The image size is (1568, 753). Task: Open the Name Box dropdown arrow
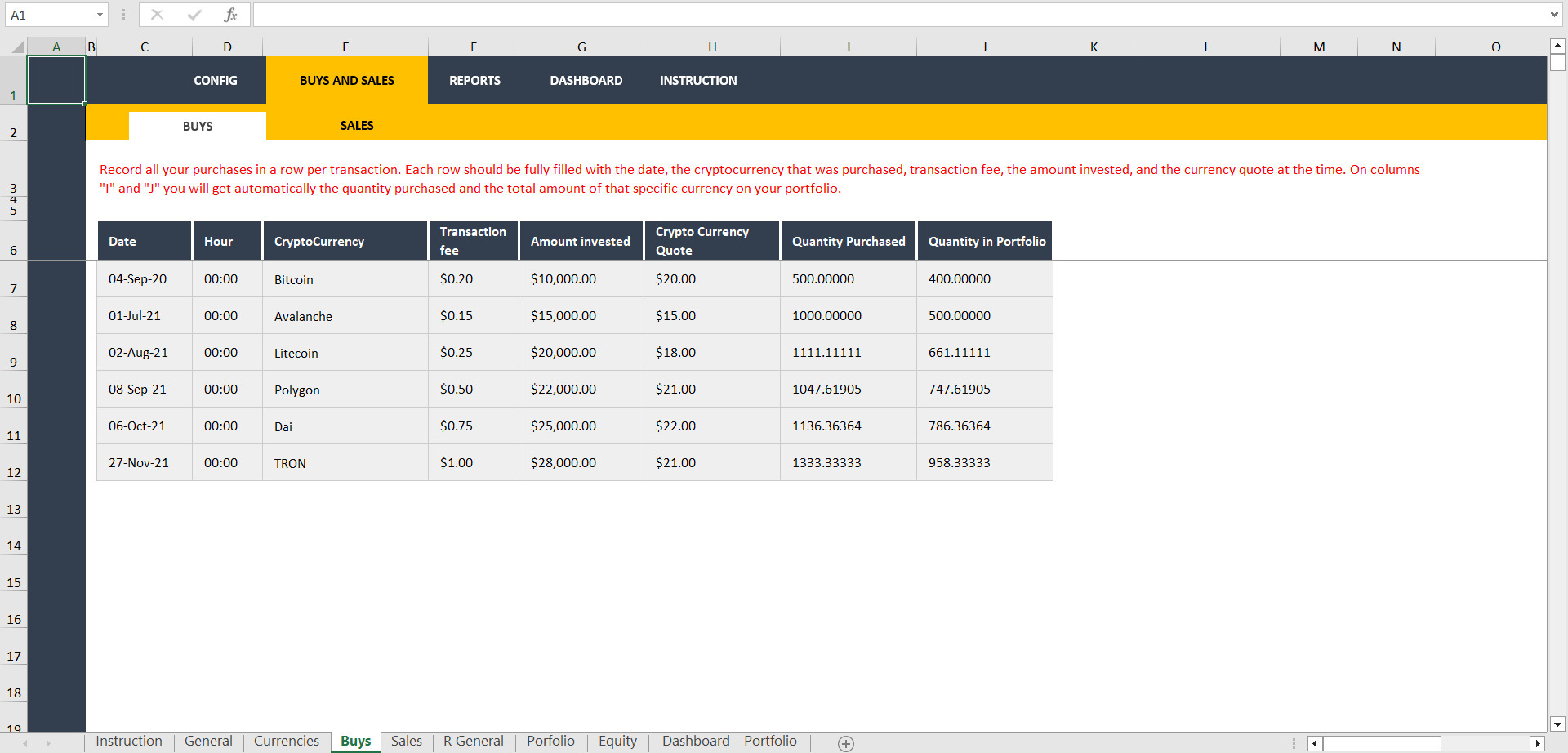point(100,15)
